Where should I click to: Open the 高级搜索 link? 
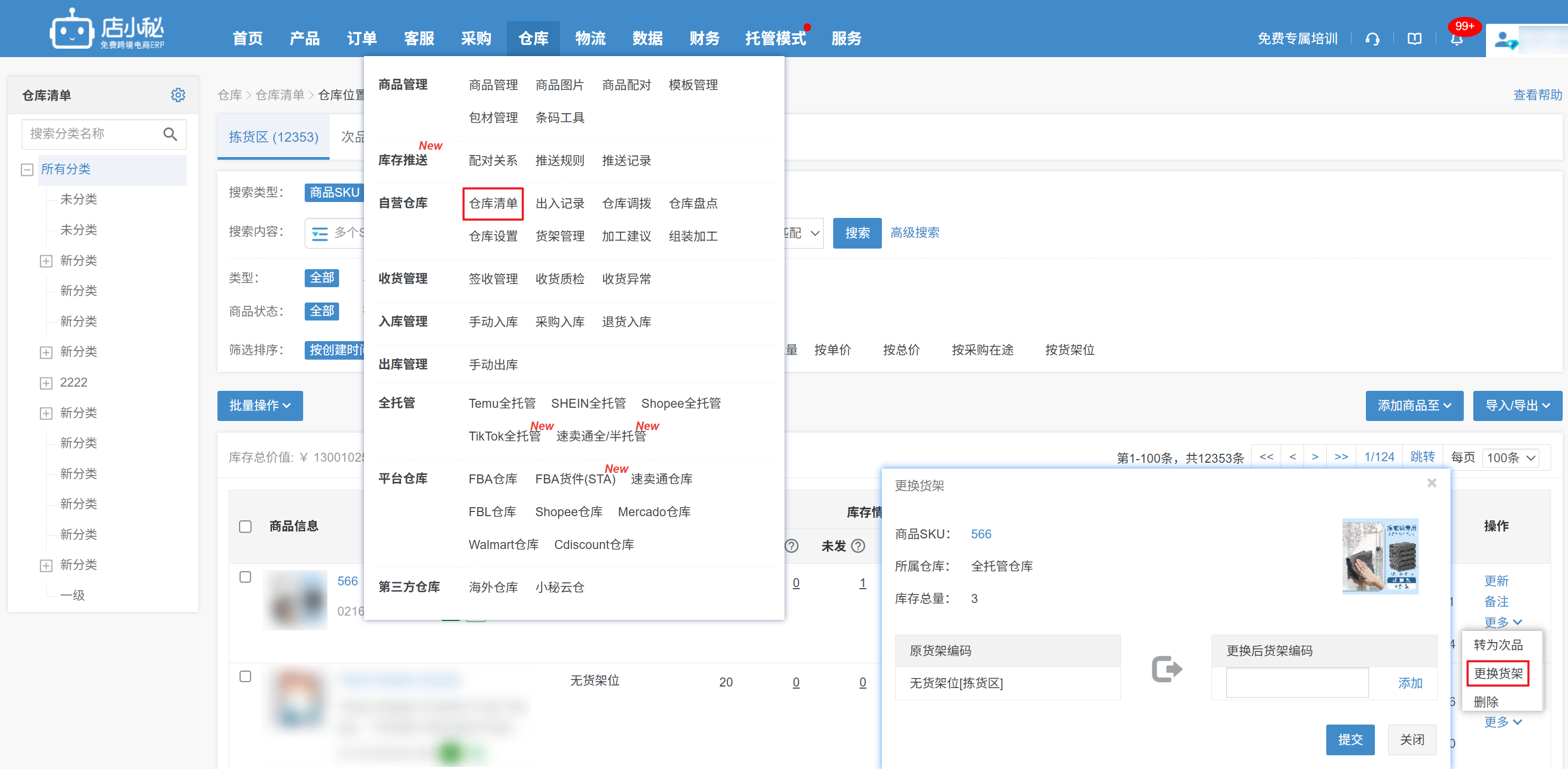pyautogui.click(x=915, y=233)
